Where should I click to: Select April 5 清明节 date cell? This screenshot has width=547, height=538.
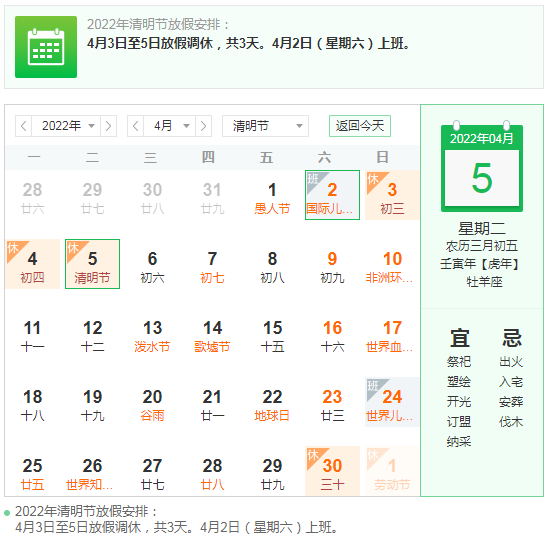point(92,264)
